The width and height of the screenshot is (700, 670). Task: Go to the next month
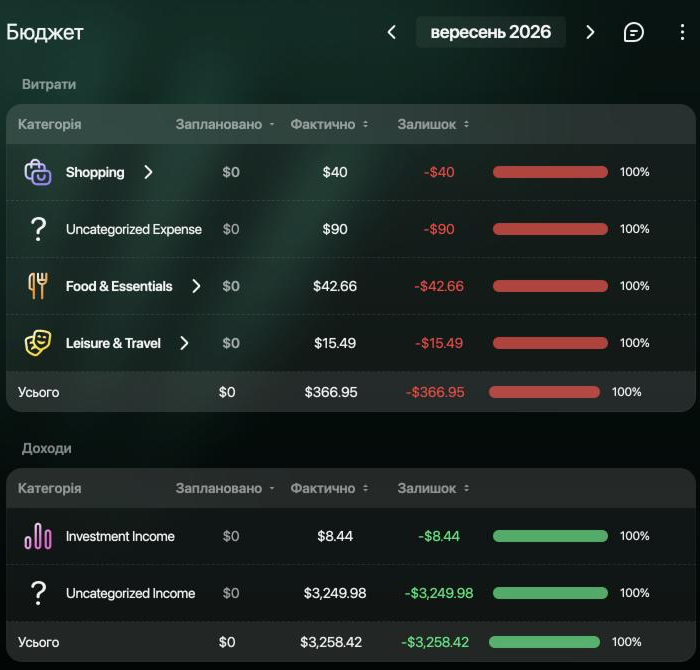click(590, 32)
